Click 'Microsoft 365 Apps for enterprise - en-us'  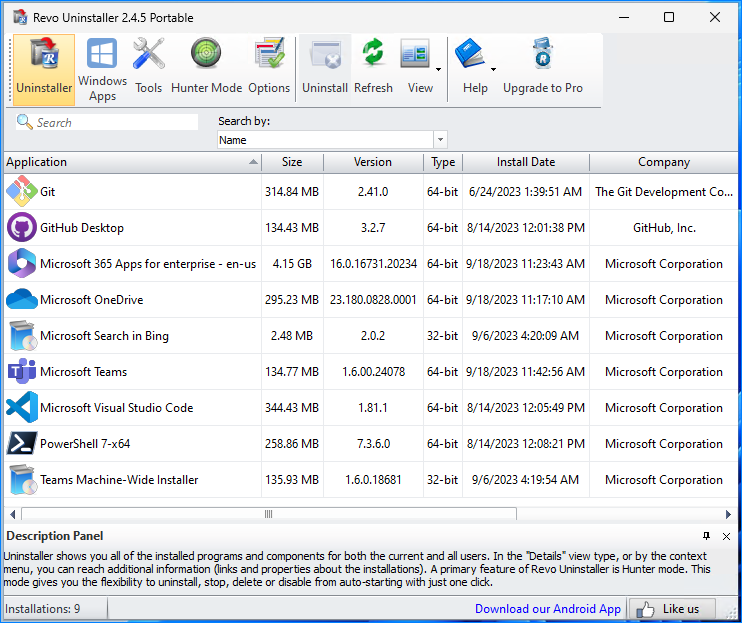pyautogui.click(x=148, y=263)
